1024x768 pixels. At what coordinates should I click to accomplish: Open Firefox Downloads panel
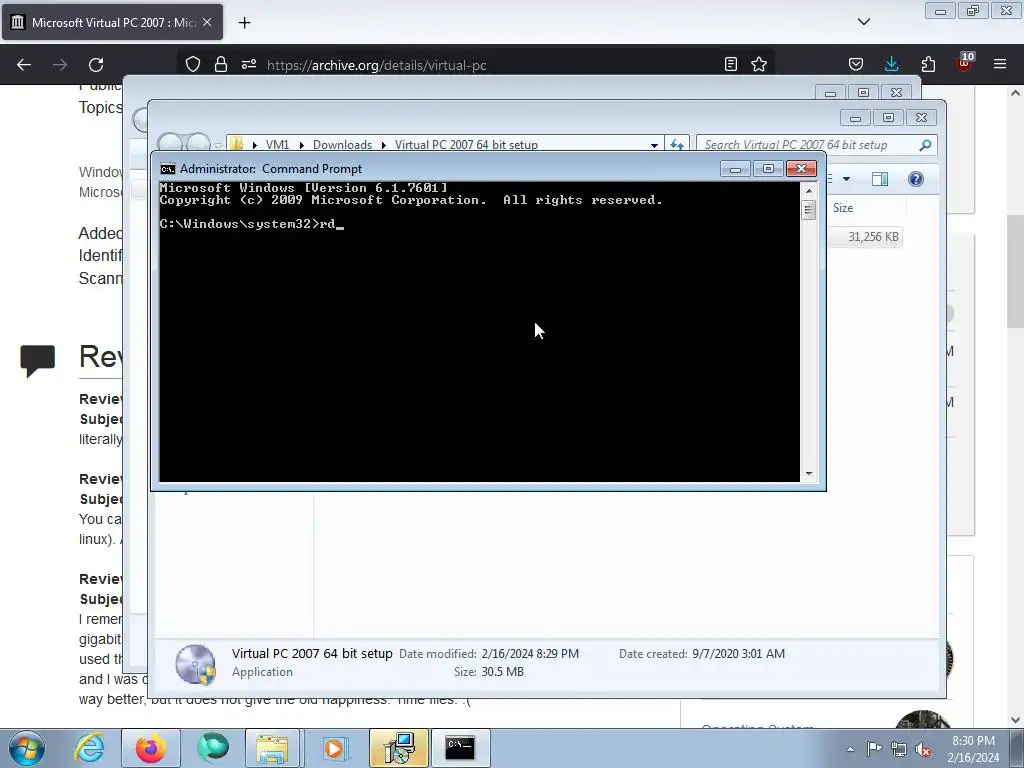[891, 64]
